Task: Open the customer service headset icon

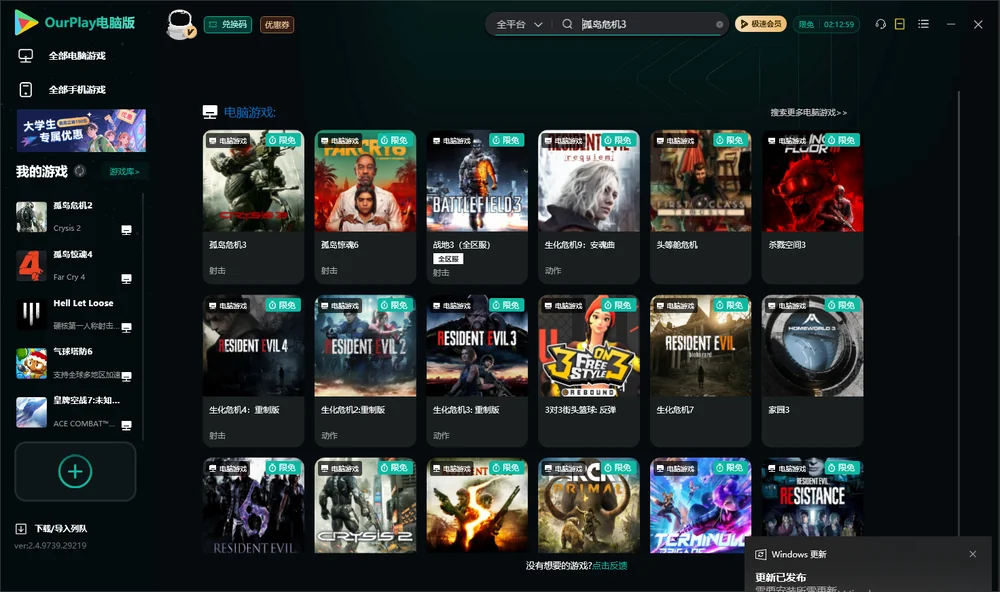Action: pos(880,24)
